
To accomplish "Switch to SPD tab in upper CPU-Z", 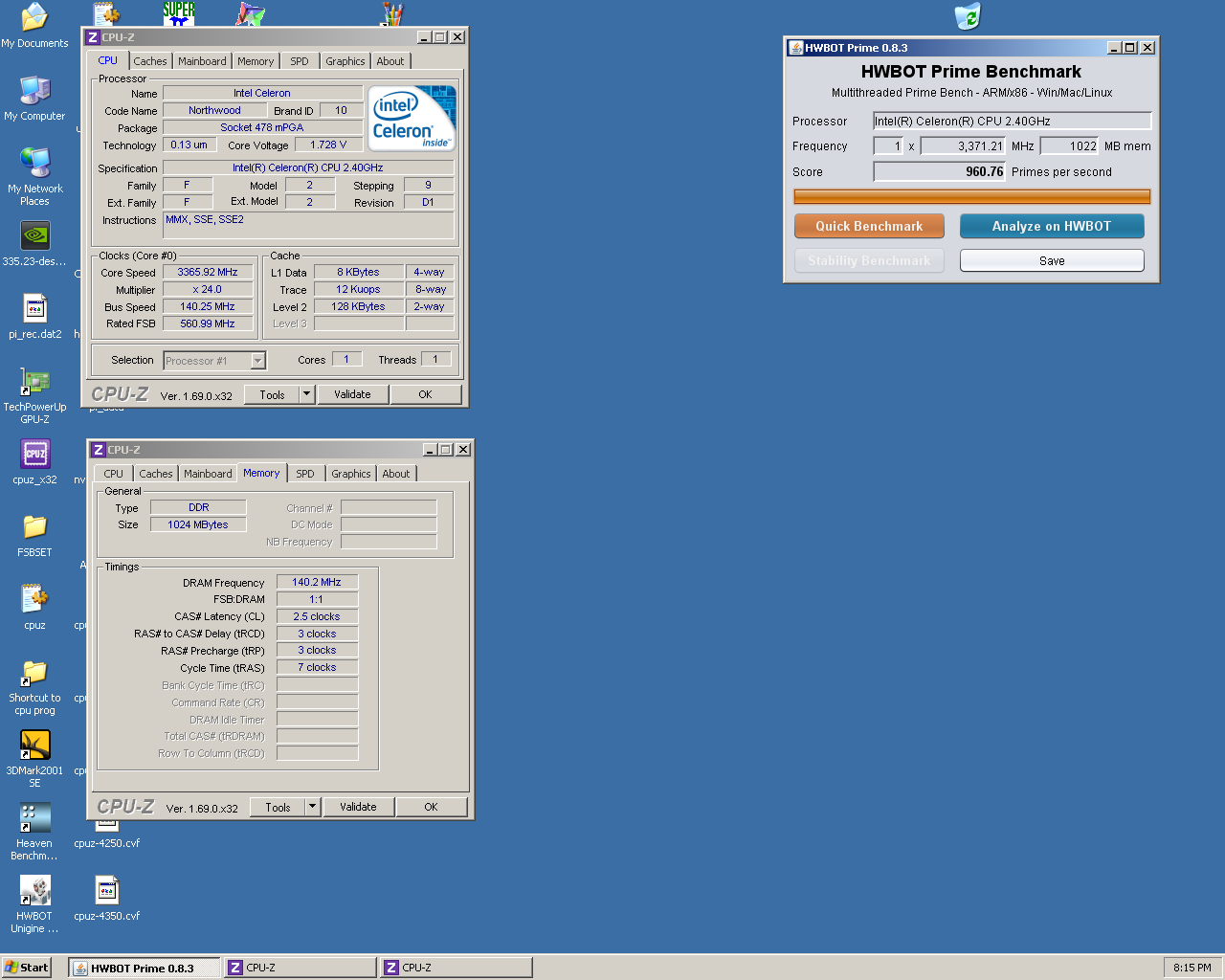I will pyautogui.click(x=300, y=61).
